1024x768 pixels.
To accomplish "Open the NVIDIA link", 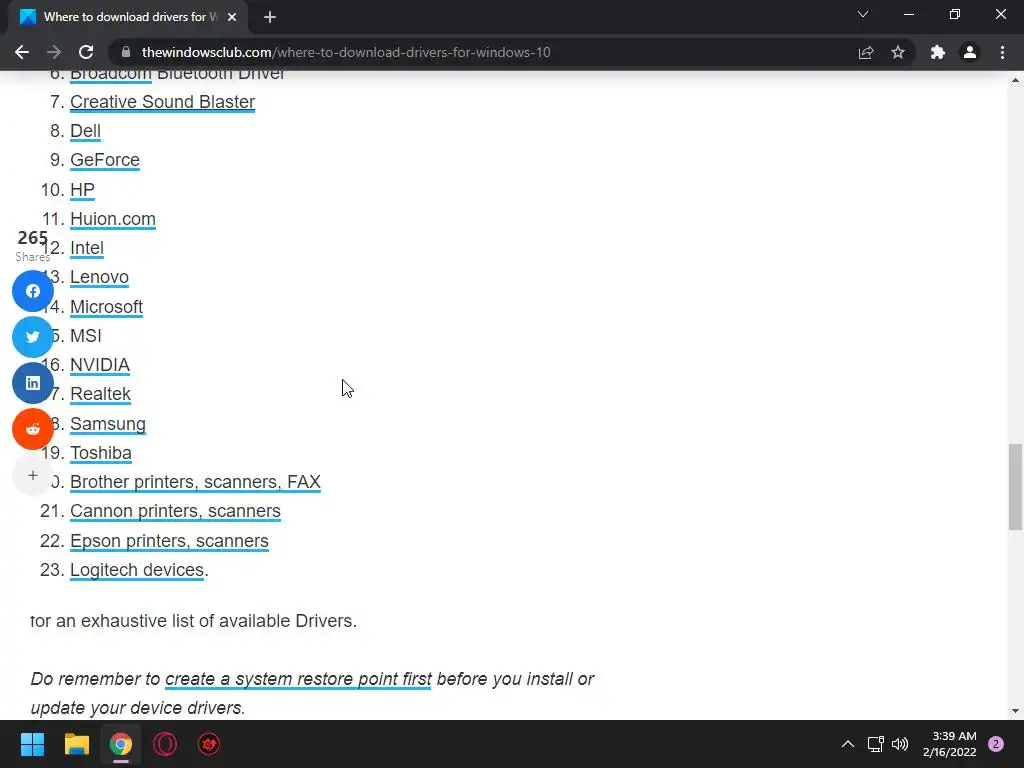I will pos(100,365).
